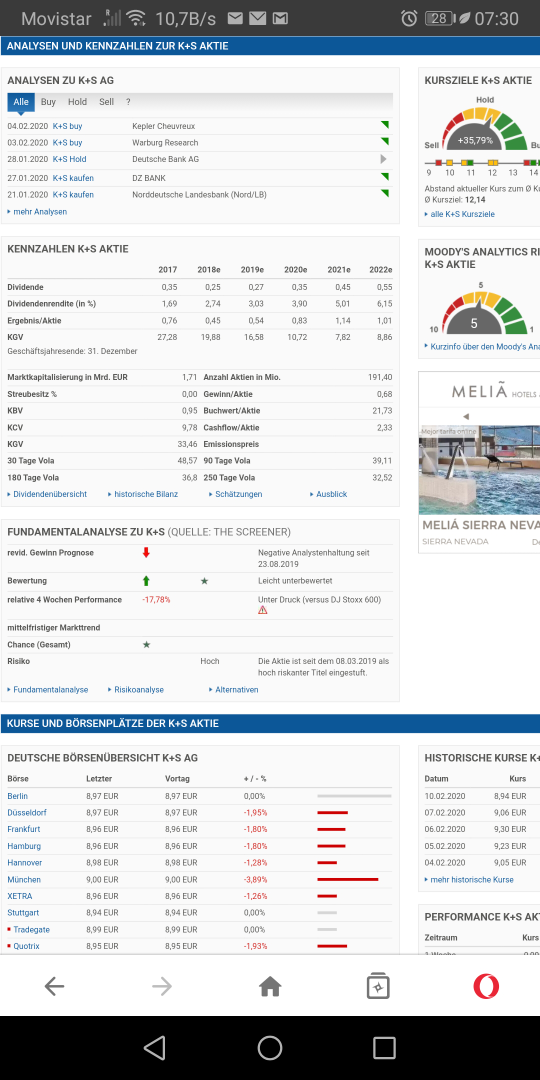Click green up arrow for Bewertung
The height and width of the screenshot is (1080, 540).
pyautogui.click(x=146, y=581)
